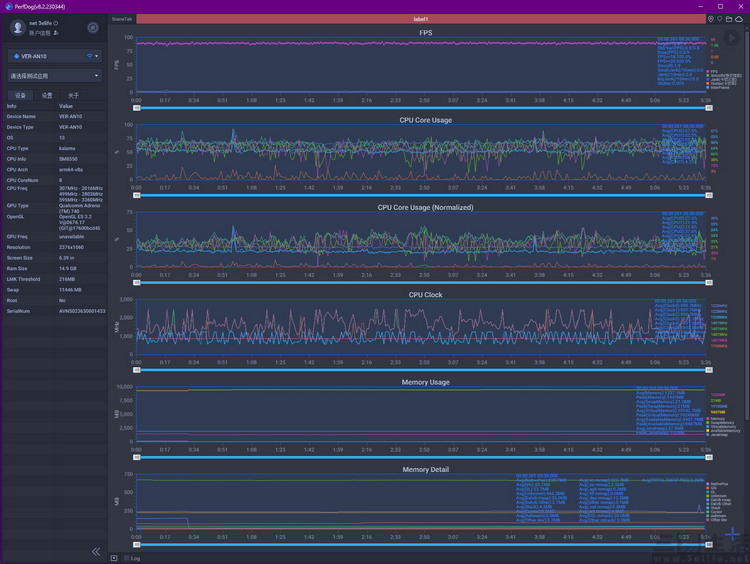Click the Memory Usage chart title

(426, 382)
